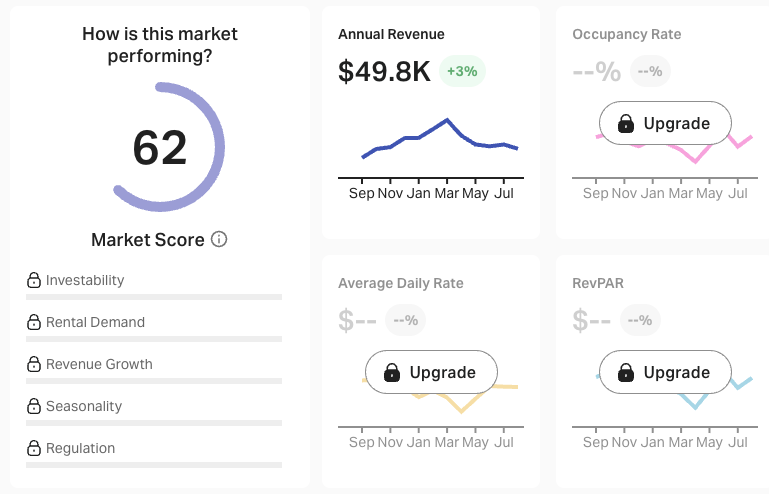Click the +3% Annual Revenue change badge
Viewport: 769px width, 494px height.
coord(463,72)
